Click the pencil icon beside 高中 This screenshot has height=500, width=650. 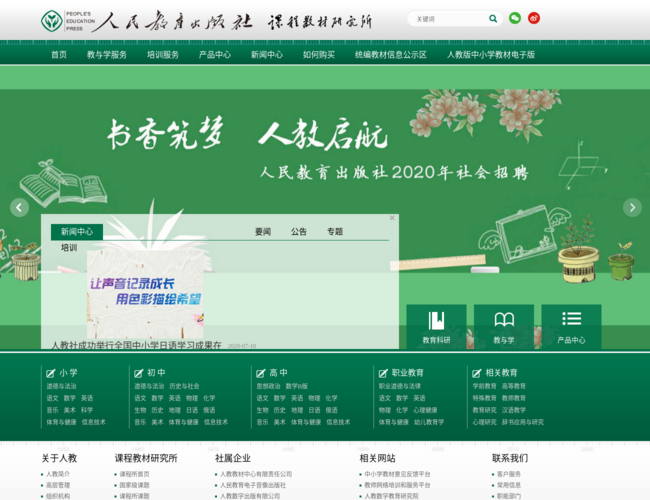tap(260, 373)
